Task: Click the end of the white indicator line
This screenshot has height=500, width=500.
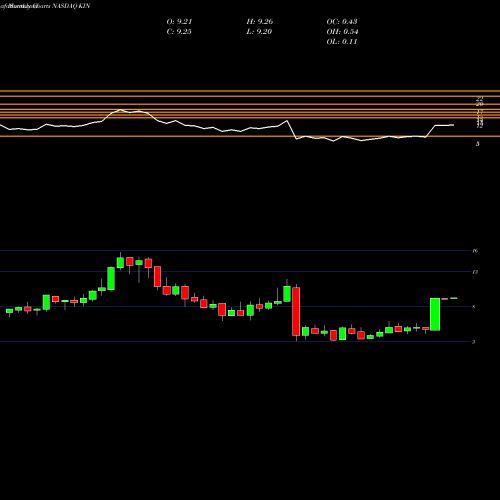Action: click(x=453, y=125)
